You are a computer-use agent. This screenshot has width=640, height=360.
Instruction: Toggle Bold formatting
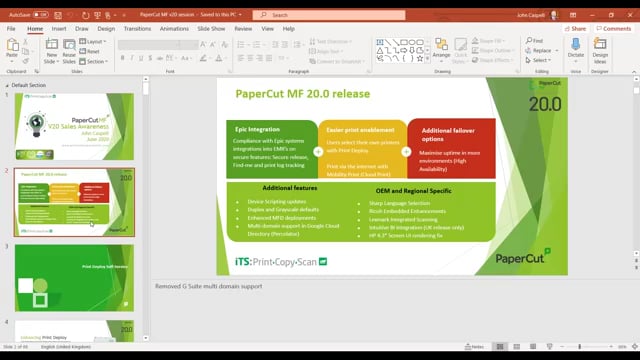pyautogui.click(x=122, y=58)
